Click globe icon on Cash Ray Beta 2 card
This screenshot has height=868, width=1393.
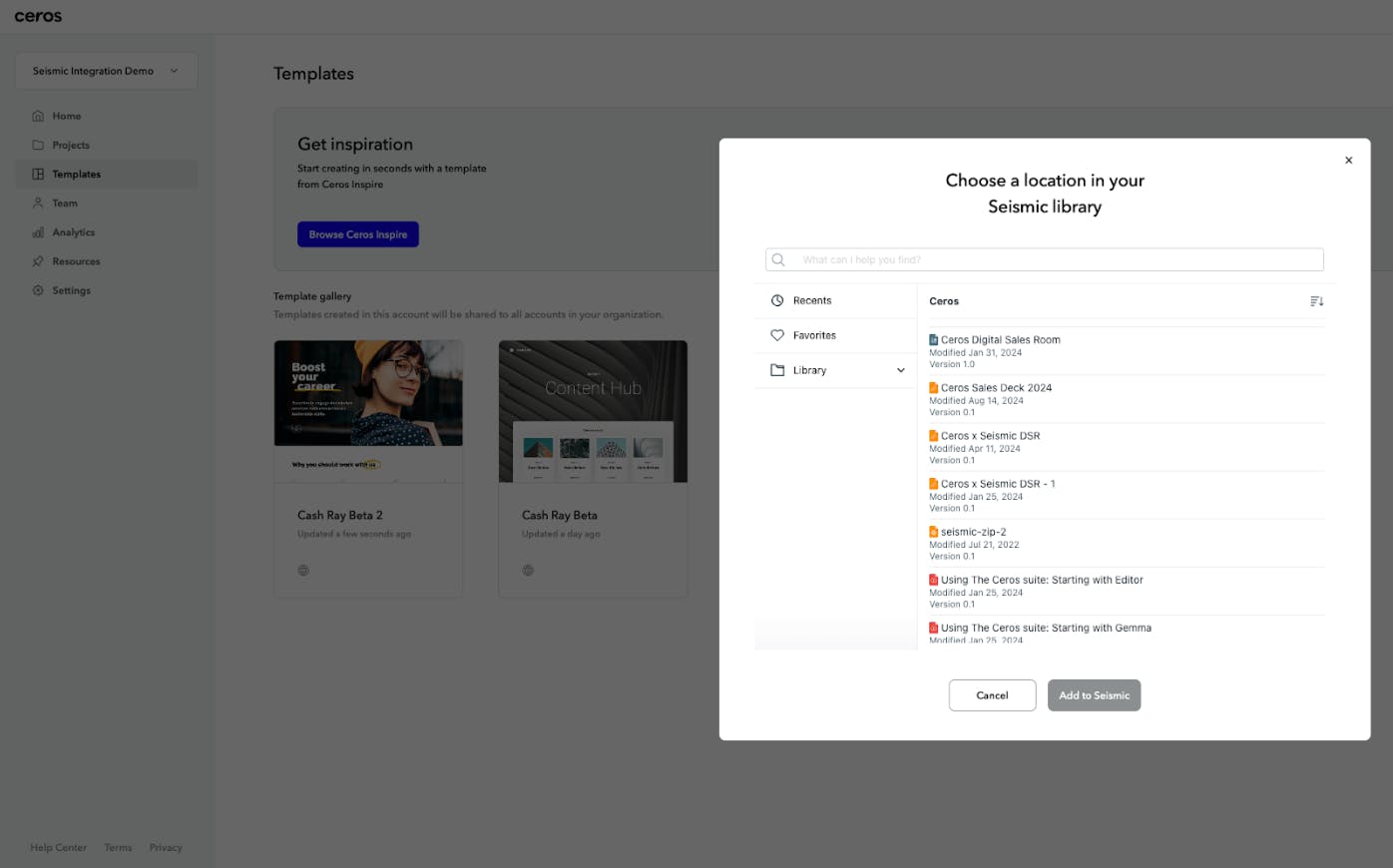tap(303, 571)
